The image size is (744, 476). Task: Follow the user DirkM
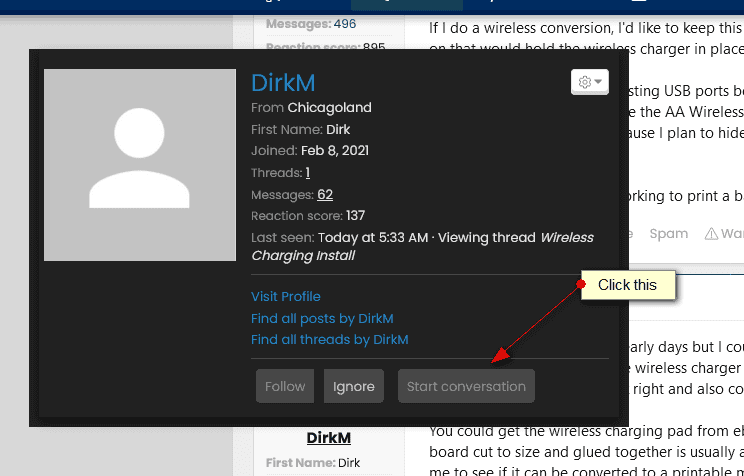click(285, 386)
